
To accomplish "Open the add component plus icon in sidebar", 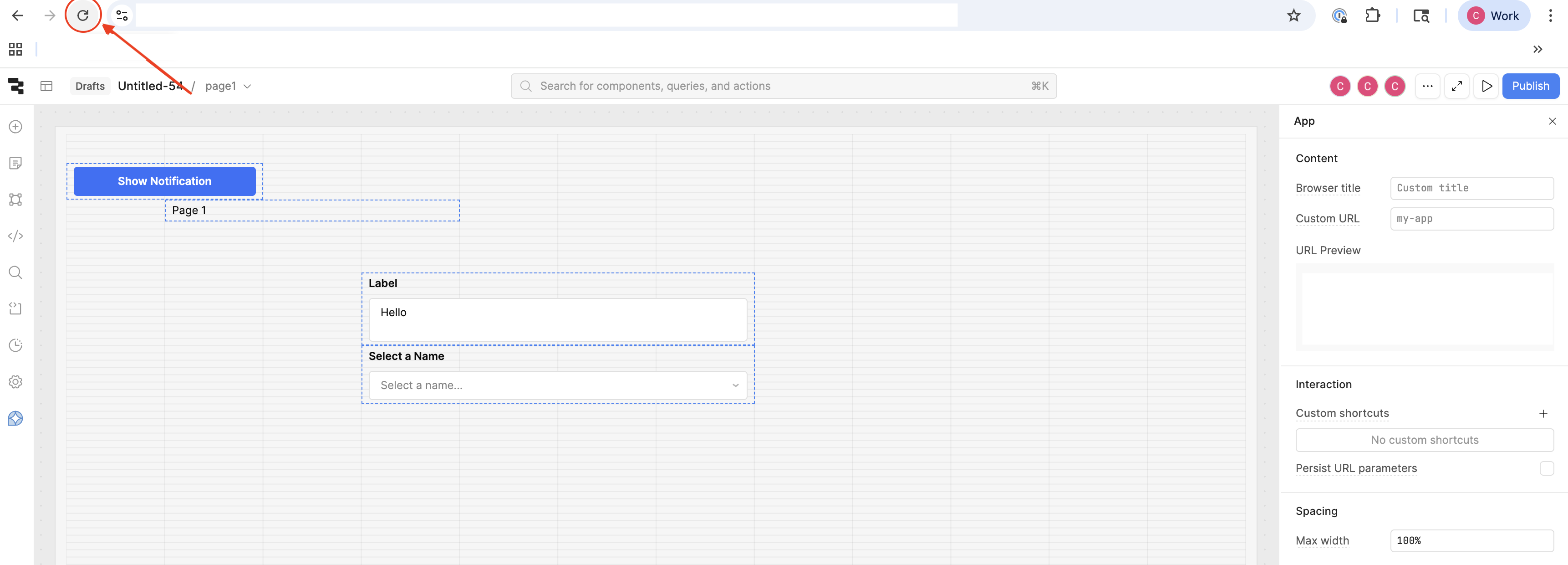I will click(16, 127).
